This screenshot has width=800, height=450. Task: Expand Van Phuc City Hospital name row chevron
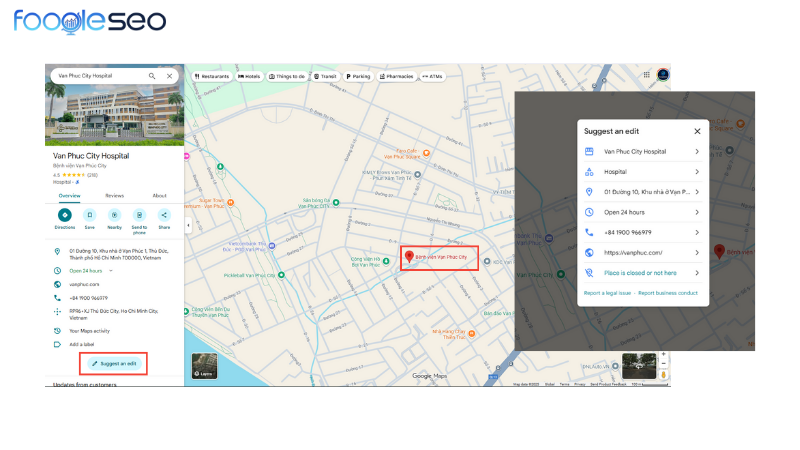697,152
